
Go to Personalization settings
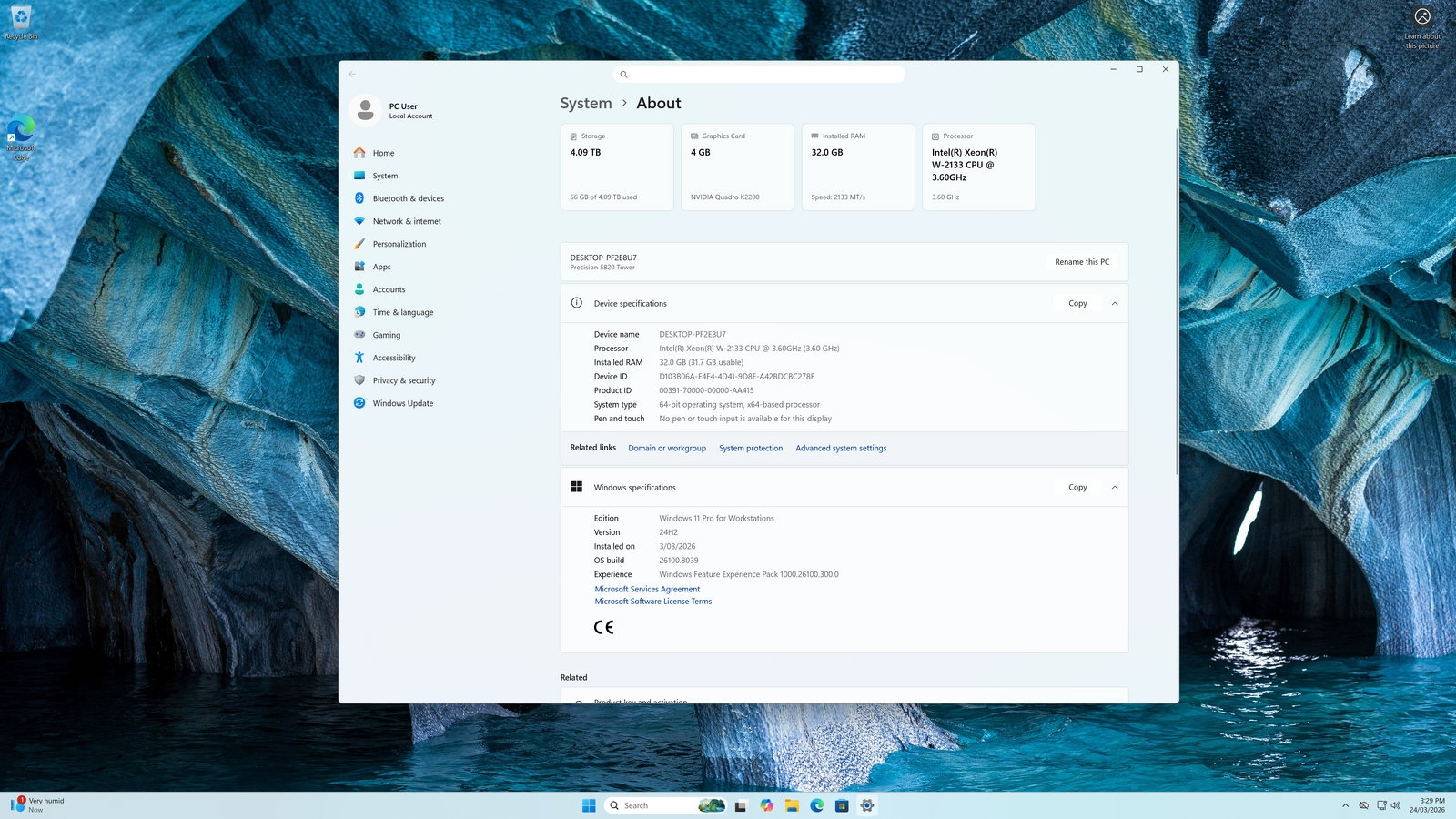399,244
